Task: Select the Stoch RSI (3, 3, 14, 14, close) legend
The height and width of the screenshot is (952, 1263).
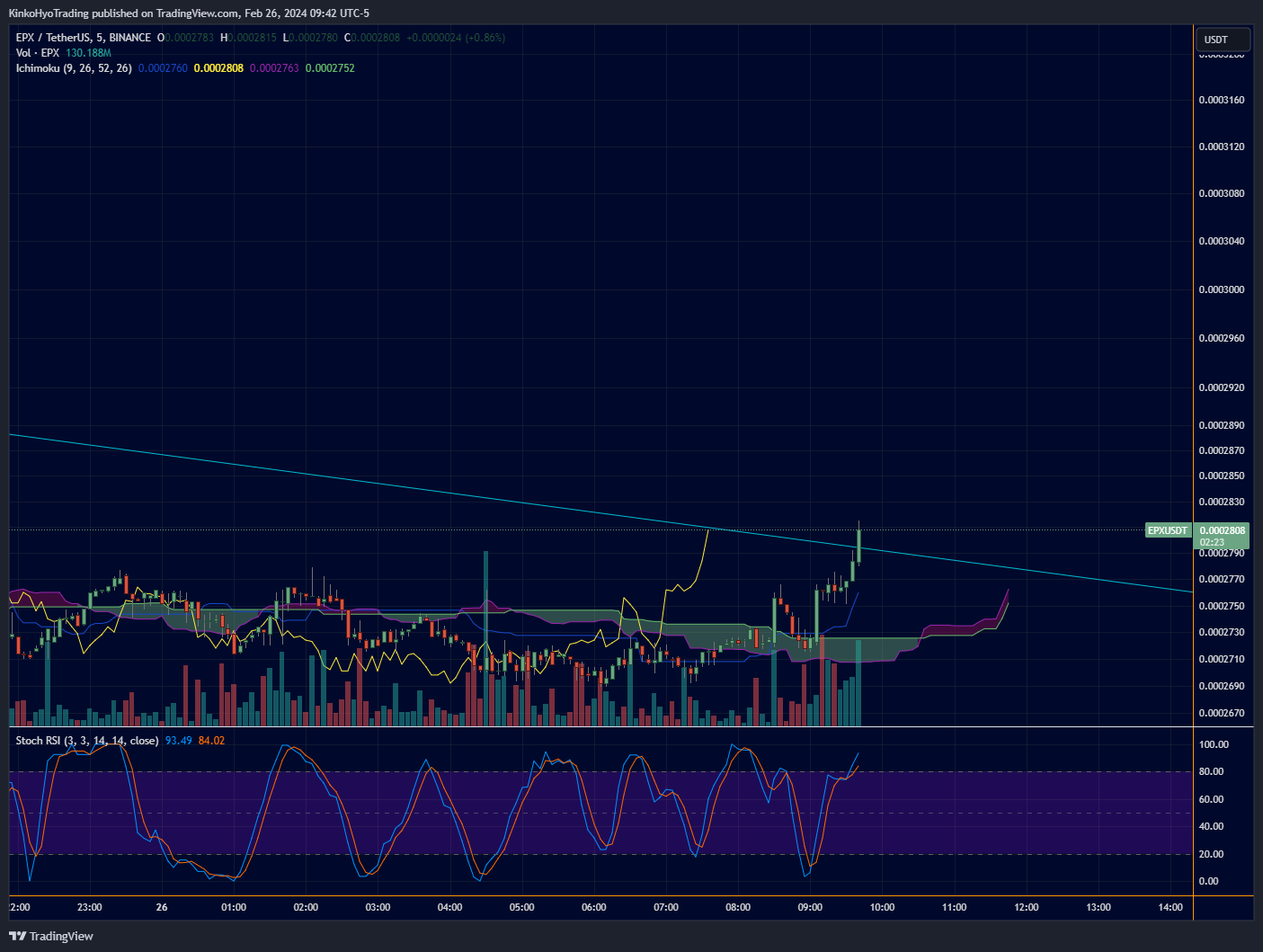Action: [87, 741]
